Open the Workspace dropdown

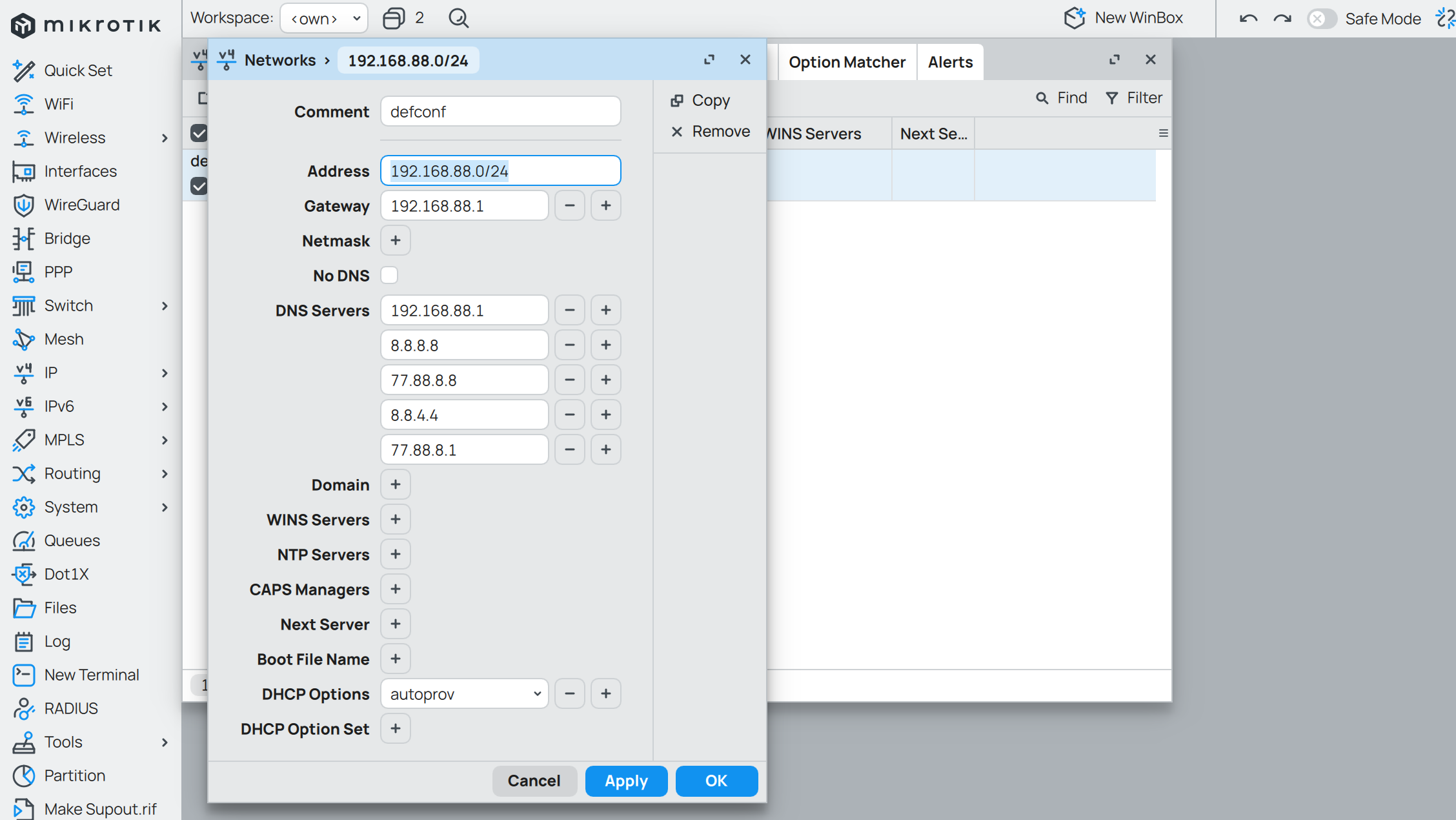324,18
